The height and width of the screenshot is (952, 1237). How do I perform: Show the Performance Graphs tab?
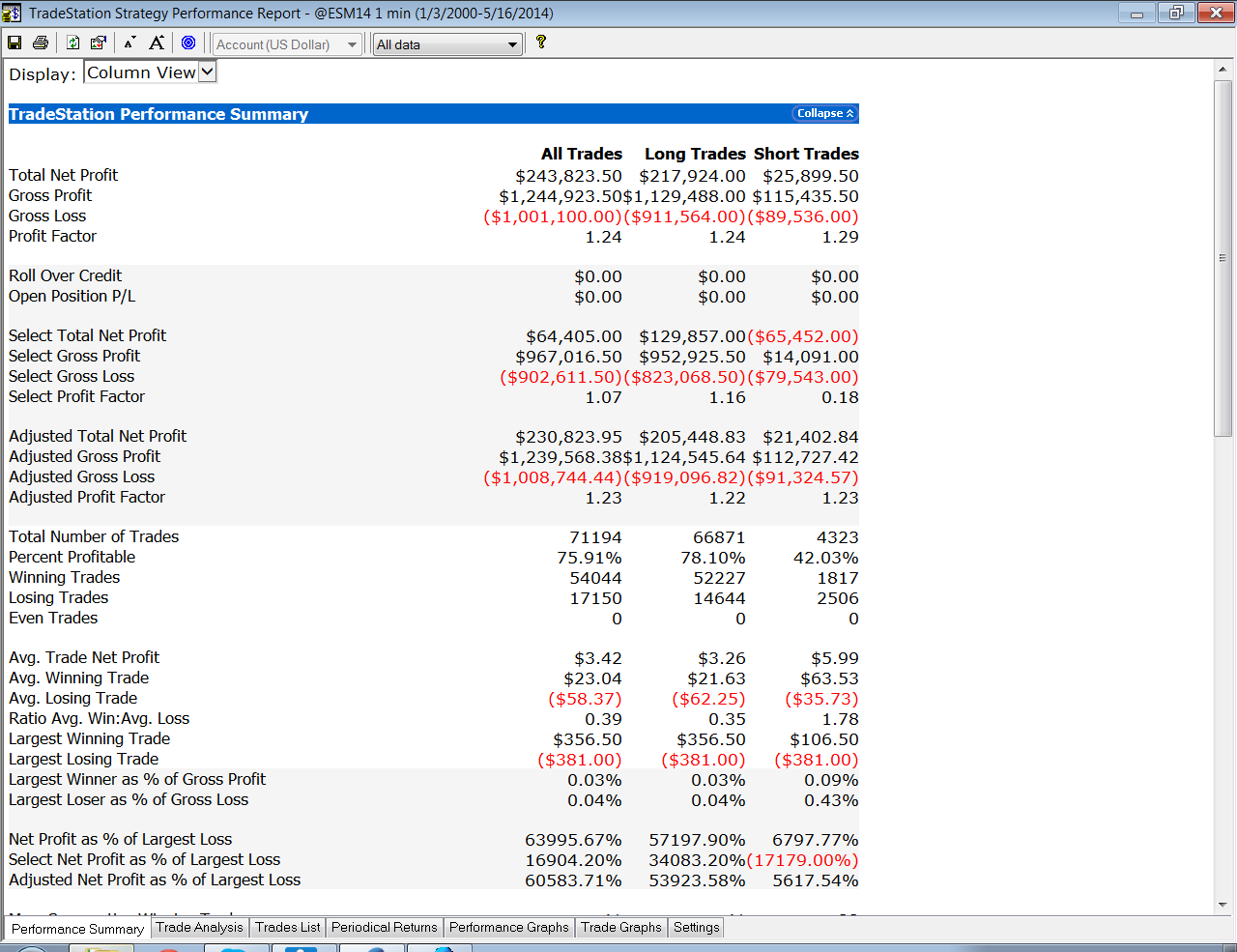(x=509, y=927)
